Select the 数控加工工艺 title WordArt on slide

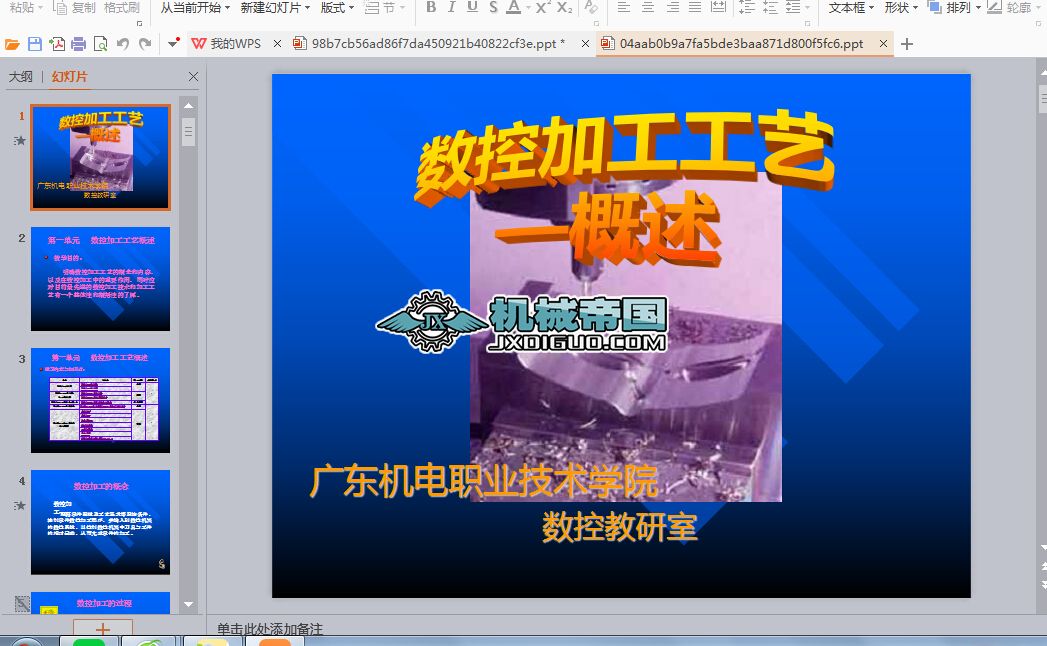click(x=624, y=156)
